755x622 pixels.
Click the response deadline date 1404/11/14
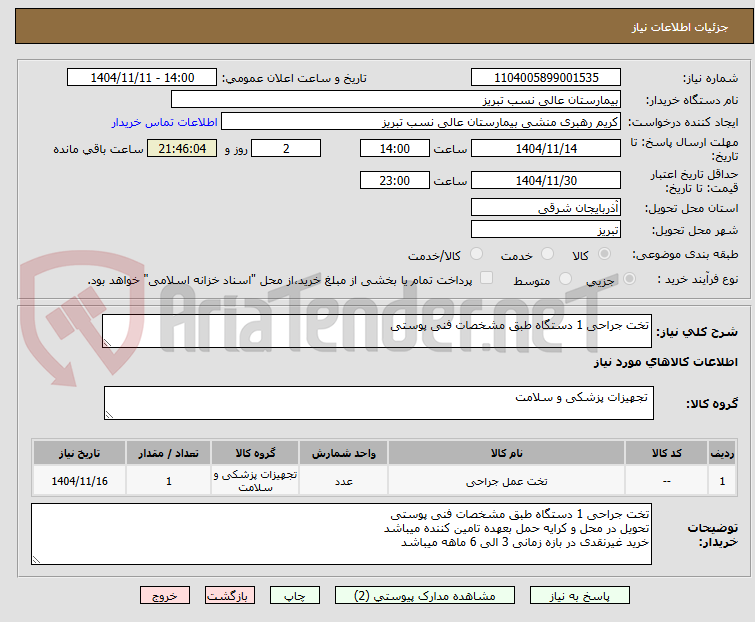(x=546, y=148)
